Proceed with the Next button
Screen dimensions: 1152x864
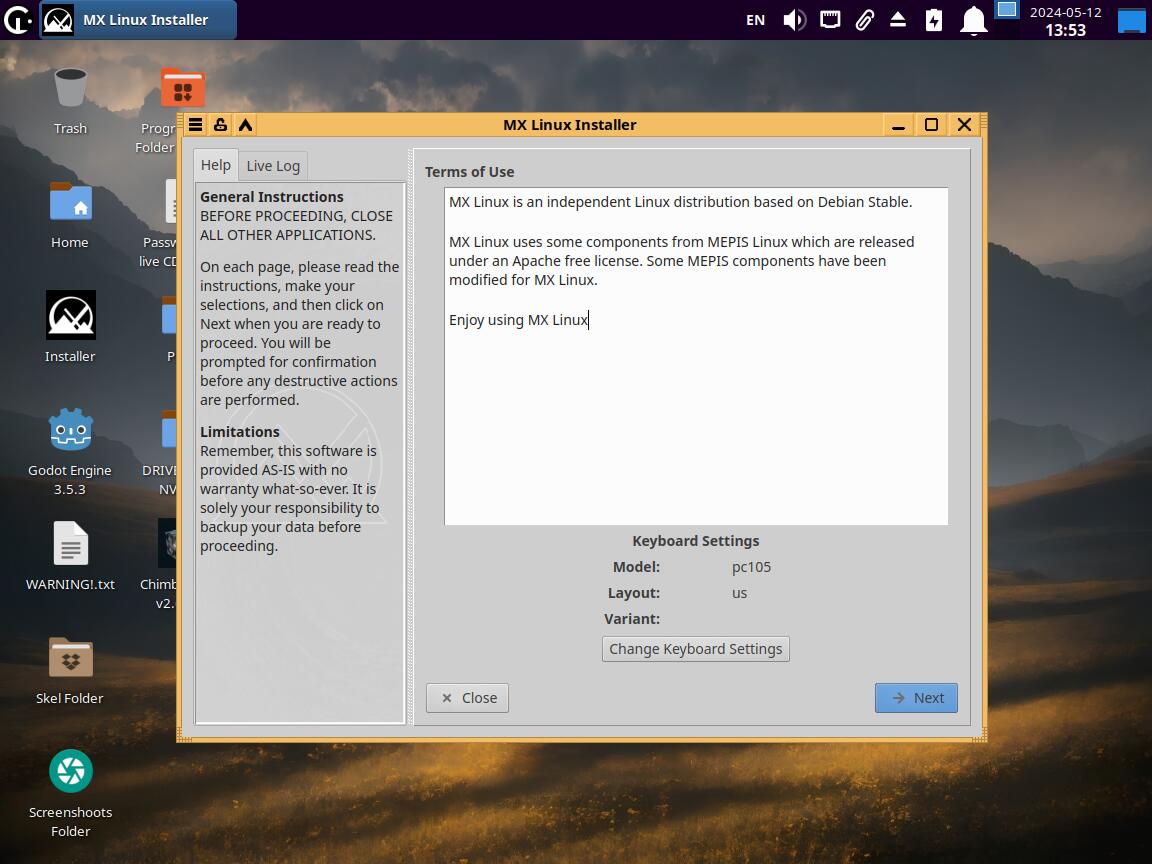[916, 698]
